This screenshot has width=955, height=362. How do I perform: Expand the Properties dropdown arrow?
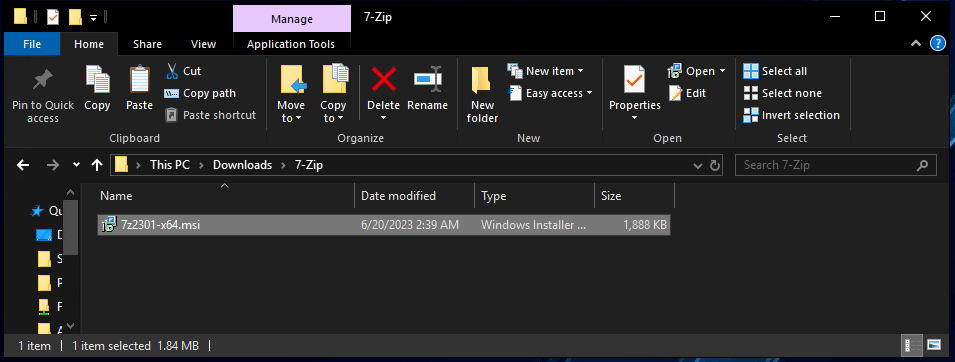point(635,118)
